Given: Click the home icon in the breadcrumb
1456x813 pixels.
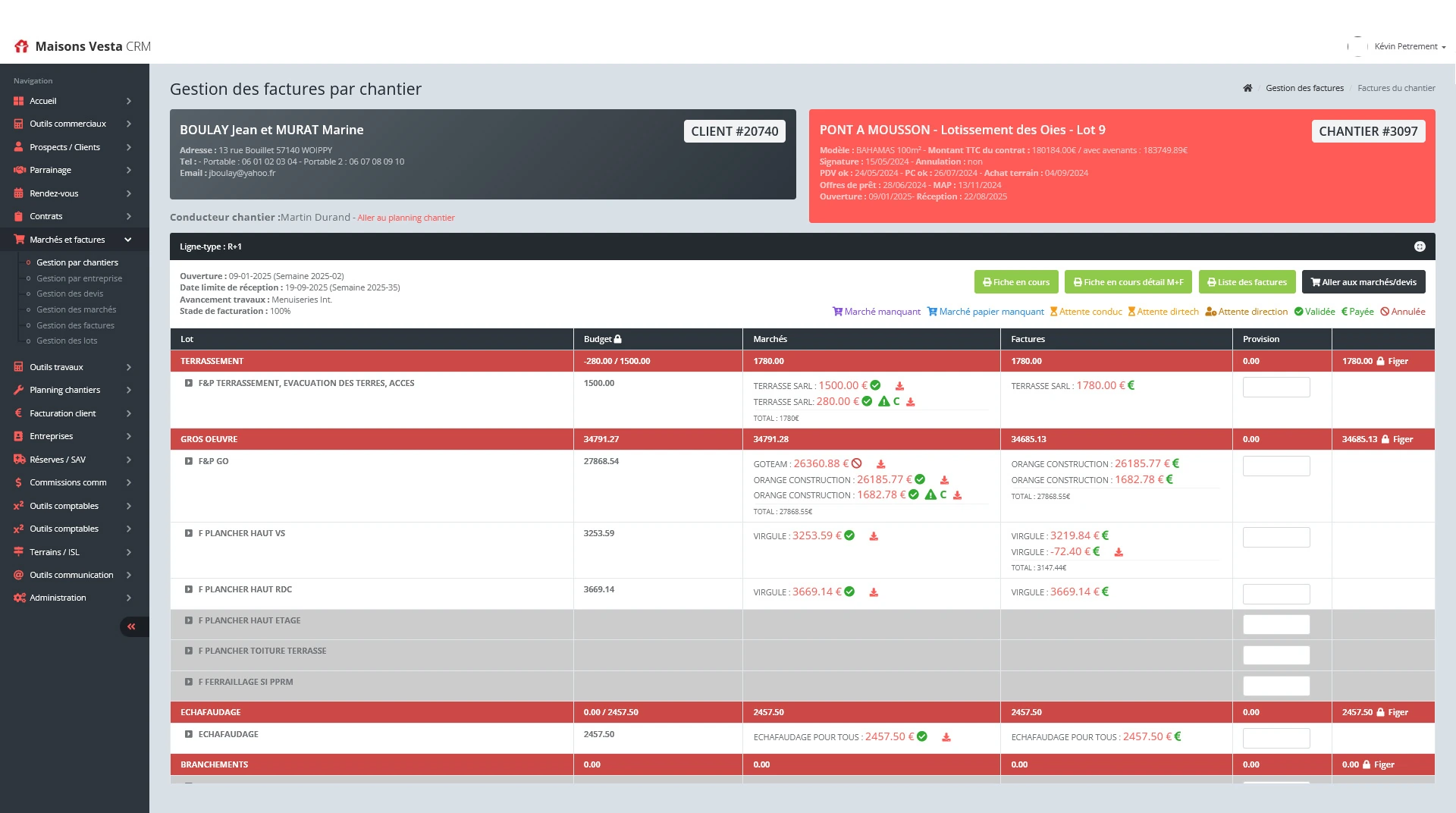Looking at the screenshot, I should pos(1247,88).
